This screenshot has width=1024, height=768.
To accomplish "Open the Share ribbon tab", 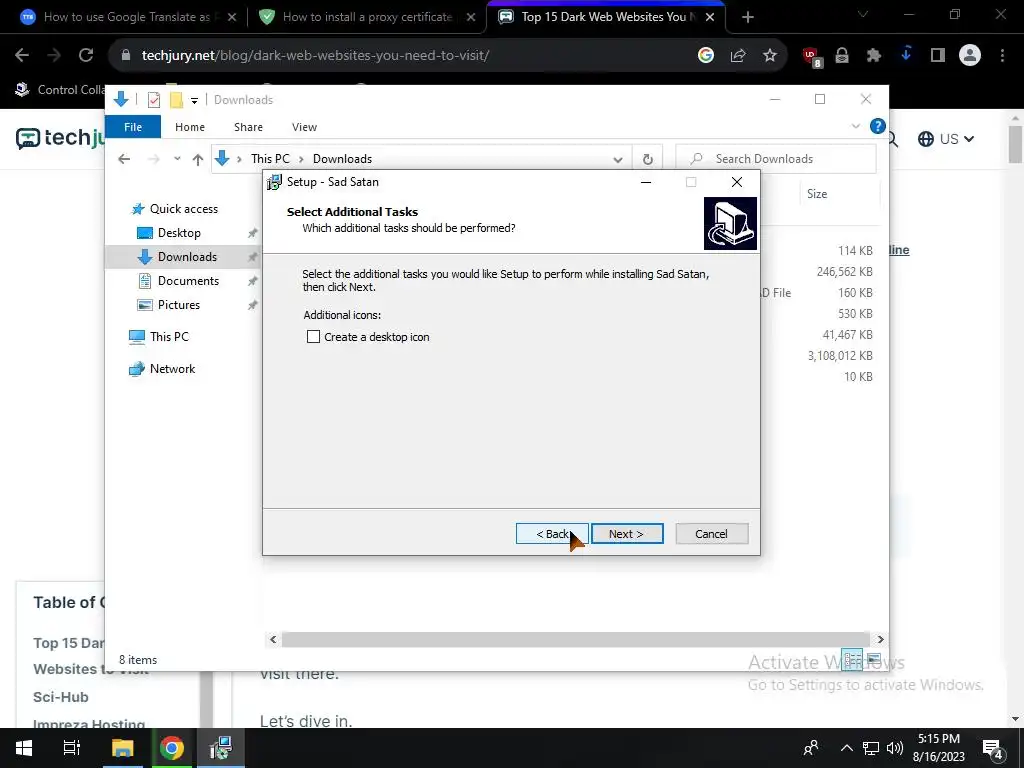I will point(248,127).
